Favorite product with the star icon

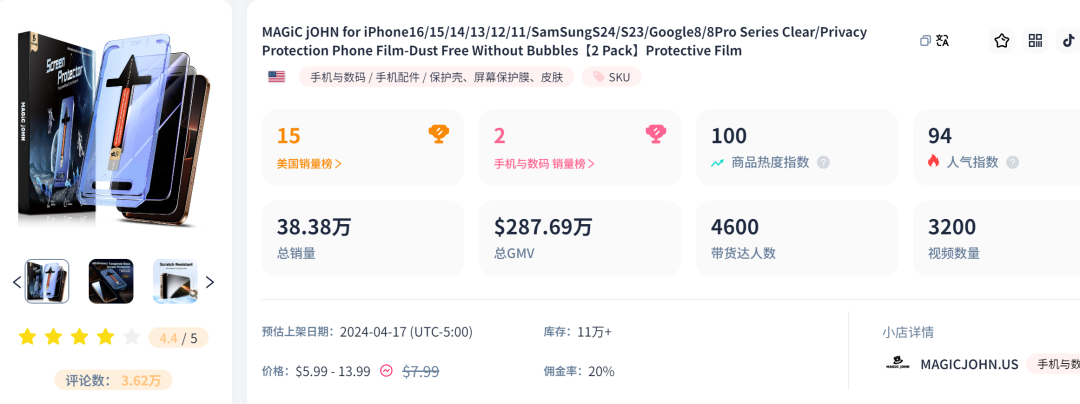1001,41
